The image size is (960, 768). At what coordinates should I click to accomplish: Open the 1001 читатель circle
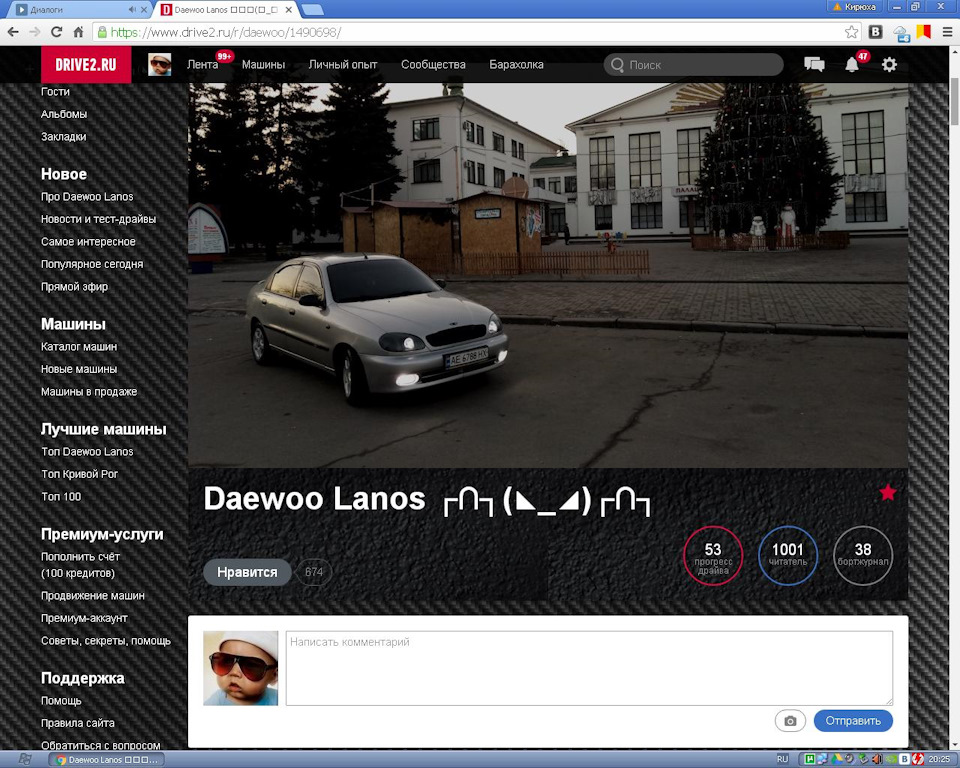click(x=788, y=555)
